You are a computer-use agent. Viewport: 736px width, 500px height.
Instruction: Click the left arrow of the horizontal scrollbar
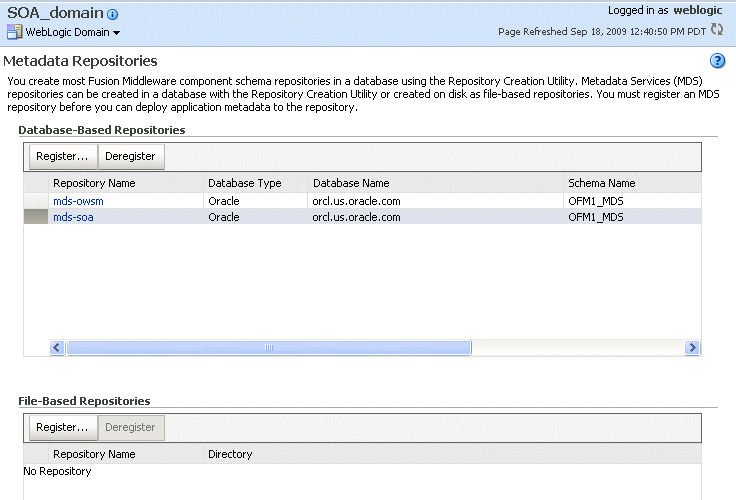tap(57, 347)
